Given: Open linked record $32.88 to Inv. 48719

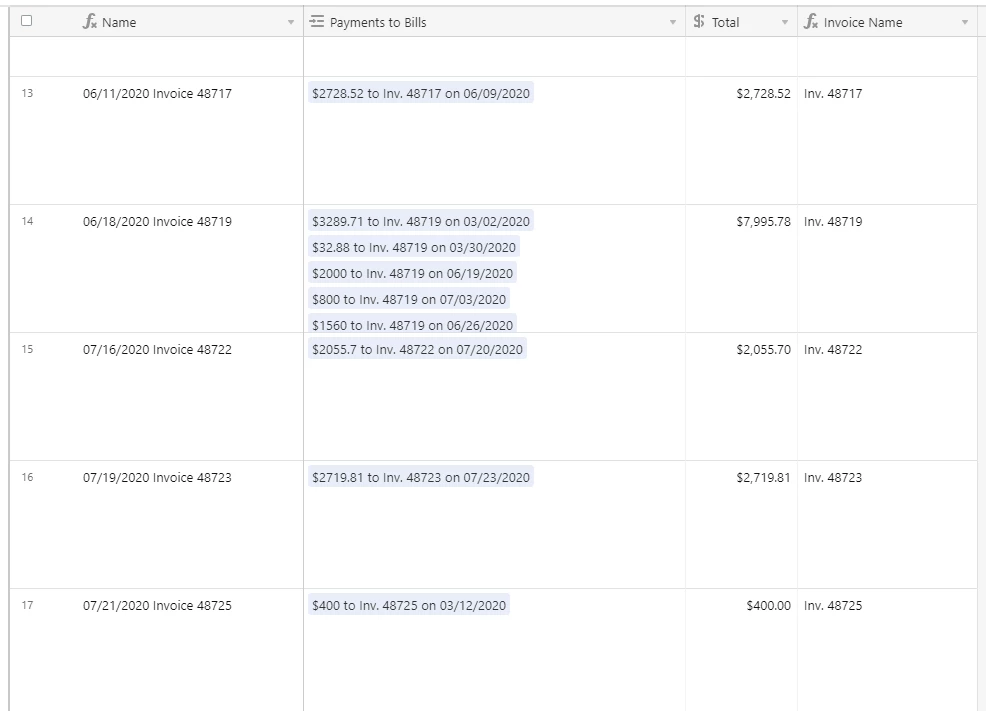Looking at the screenshot, I should (414, 247).
